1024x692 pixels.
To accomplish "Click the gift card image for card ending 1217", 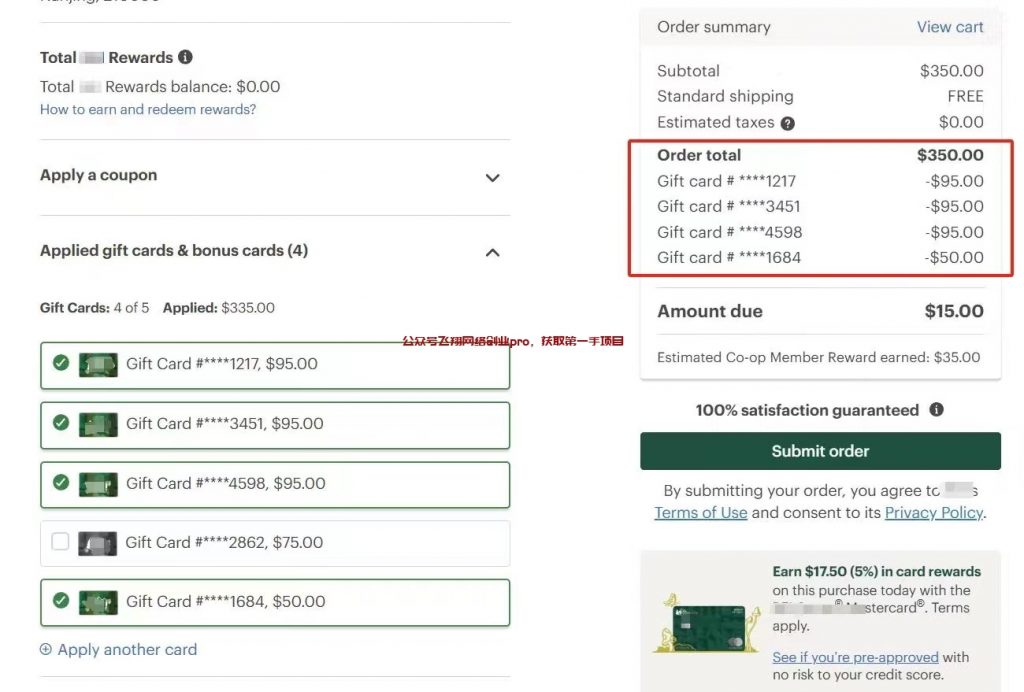I will point(98,365).
